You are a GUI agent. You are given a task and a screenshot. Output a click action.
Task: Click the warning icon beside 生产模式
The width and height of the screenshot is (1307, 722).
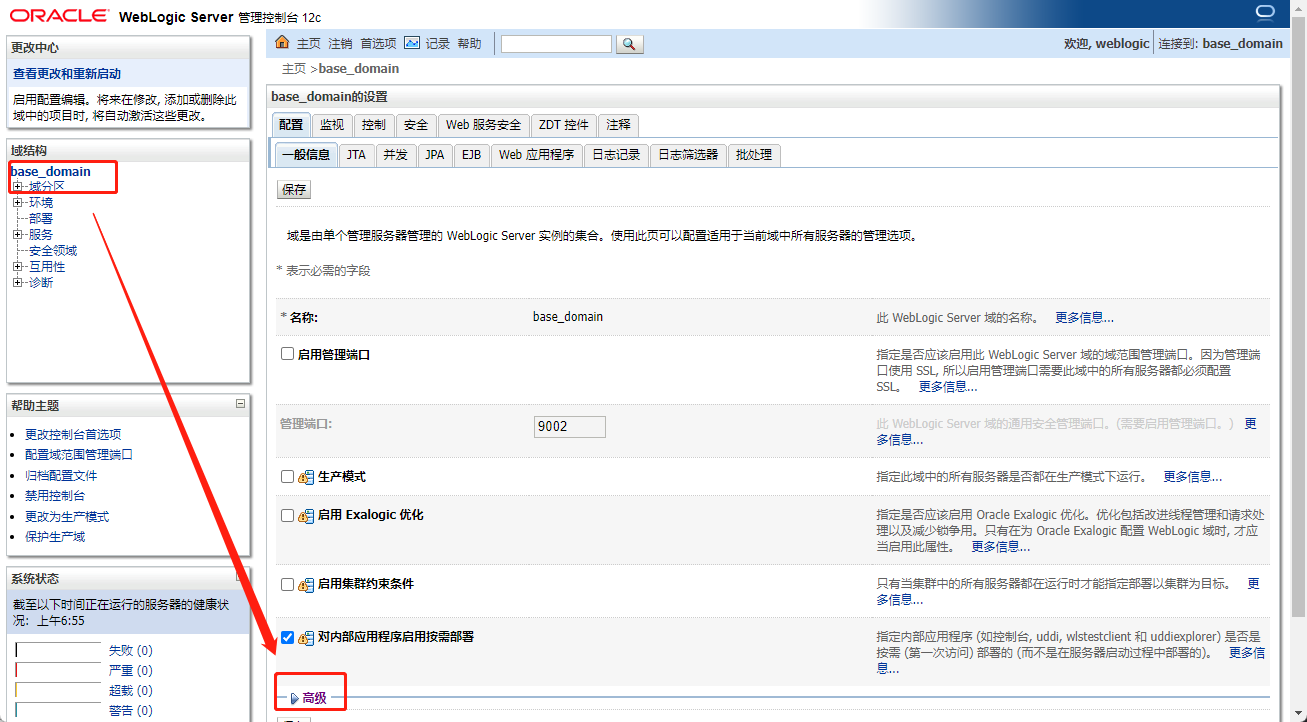click(306, 478)
